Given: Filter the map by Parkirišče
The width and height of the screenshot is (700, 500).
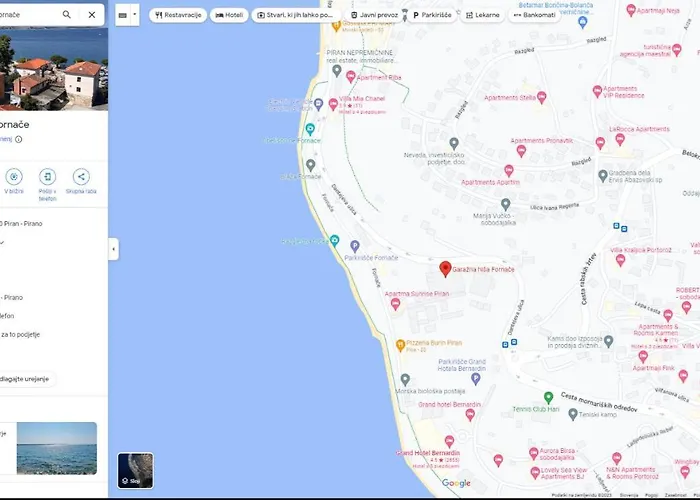Looking at the screenshot, I should [x=432, y=15].
